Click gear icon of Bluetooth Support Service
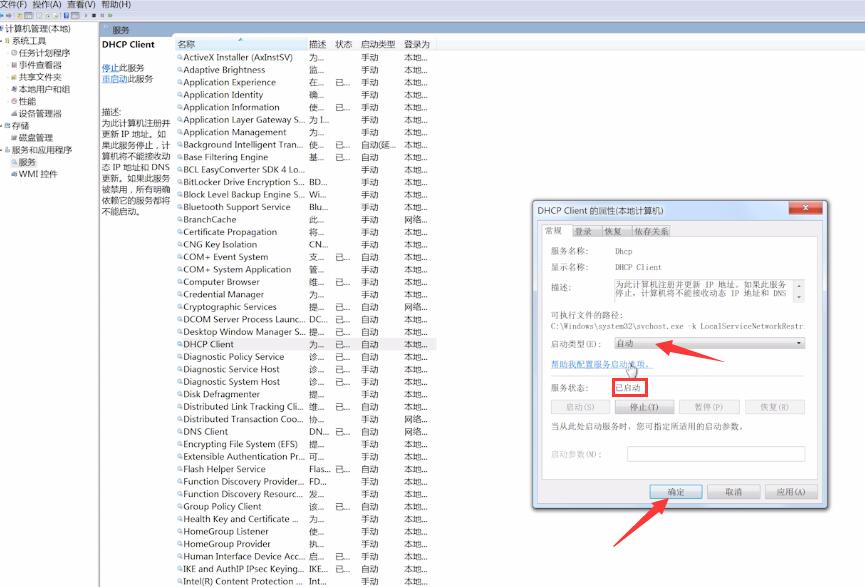 click(x=179, y=207)
